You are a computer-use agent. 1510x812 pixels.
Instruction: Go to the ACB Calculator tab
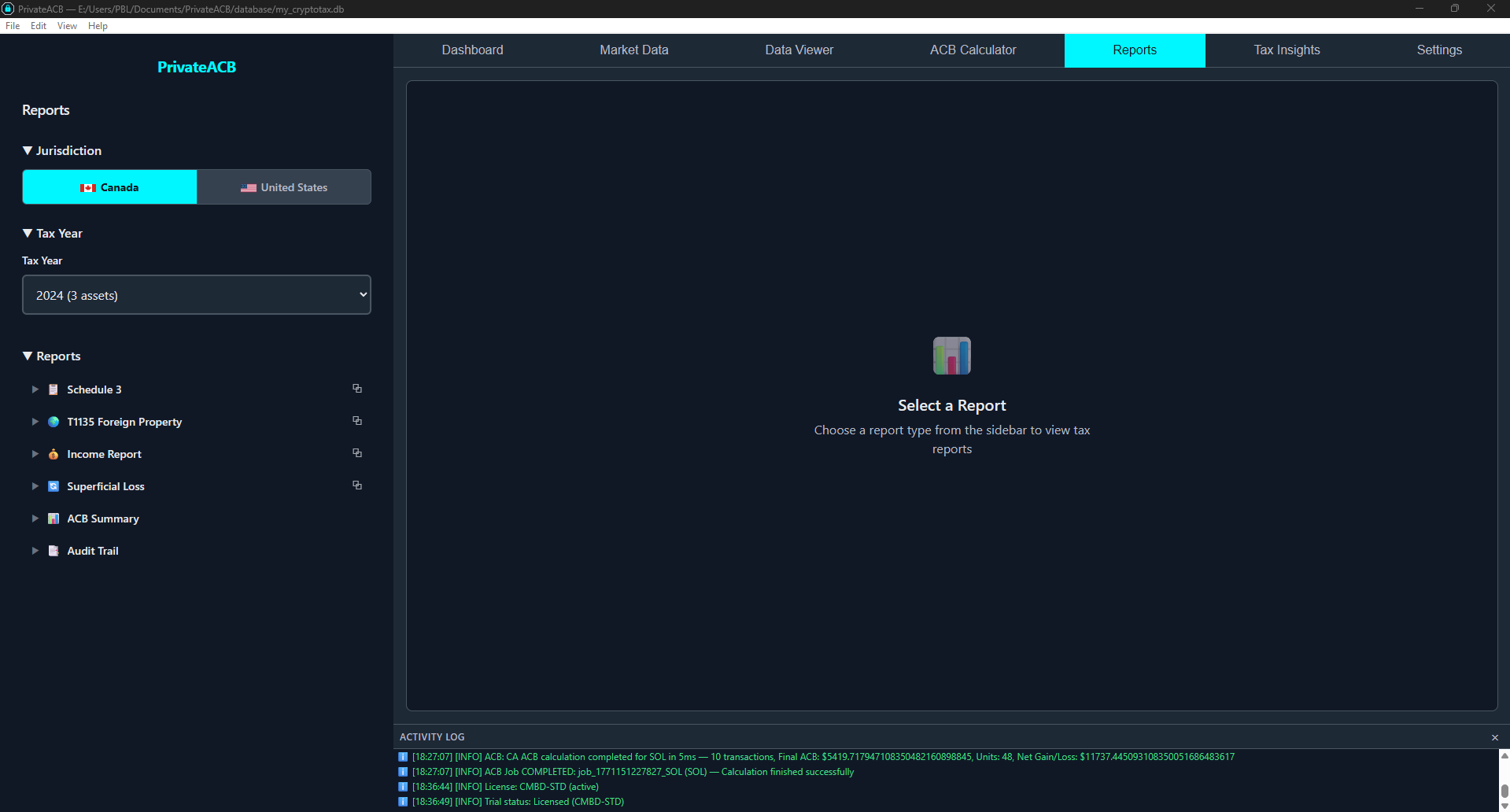coord(973,50)
